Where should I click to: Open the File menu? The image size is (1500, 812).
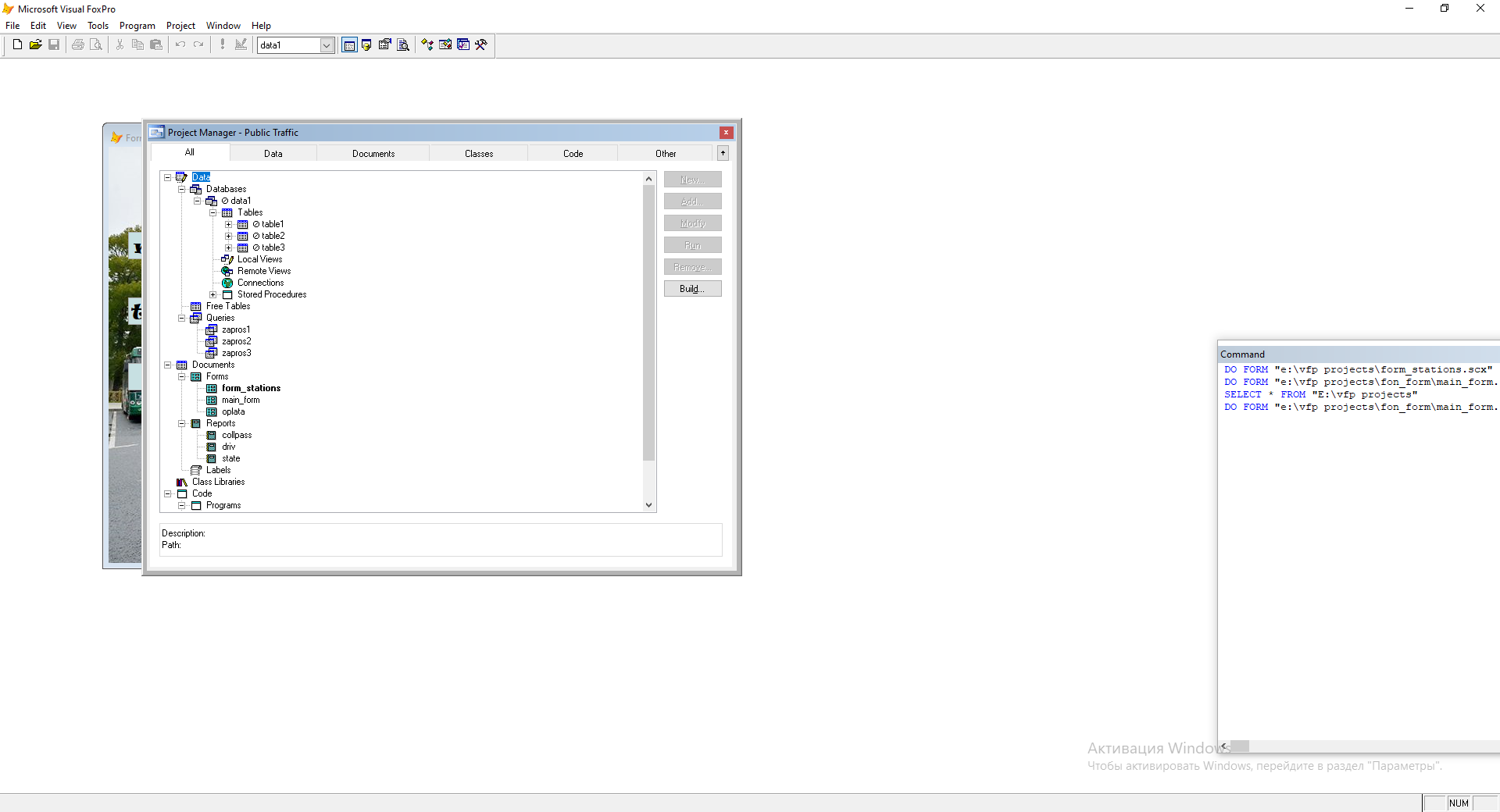(x=12, y=26)
